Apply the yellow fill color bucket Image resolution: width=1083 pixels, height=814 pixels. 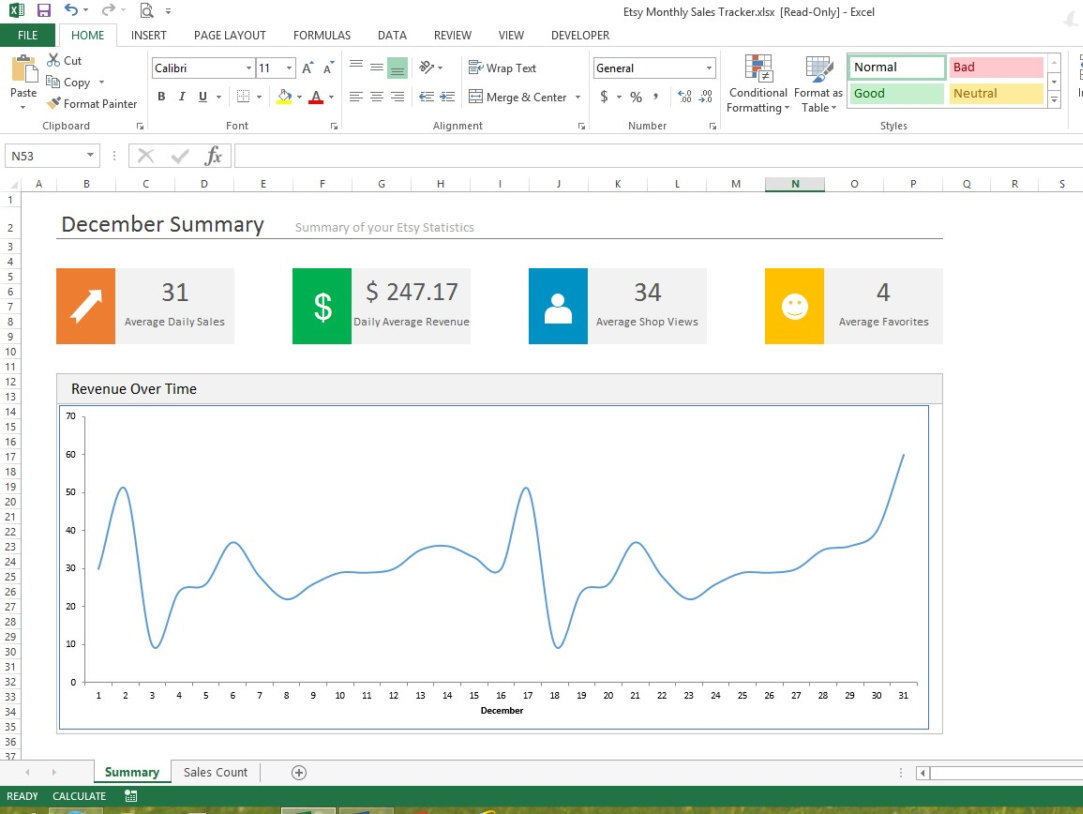(x=284, y=97)
